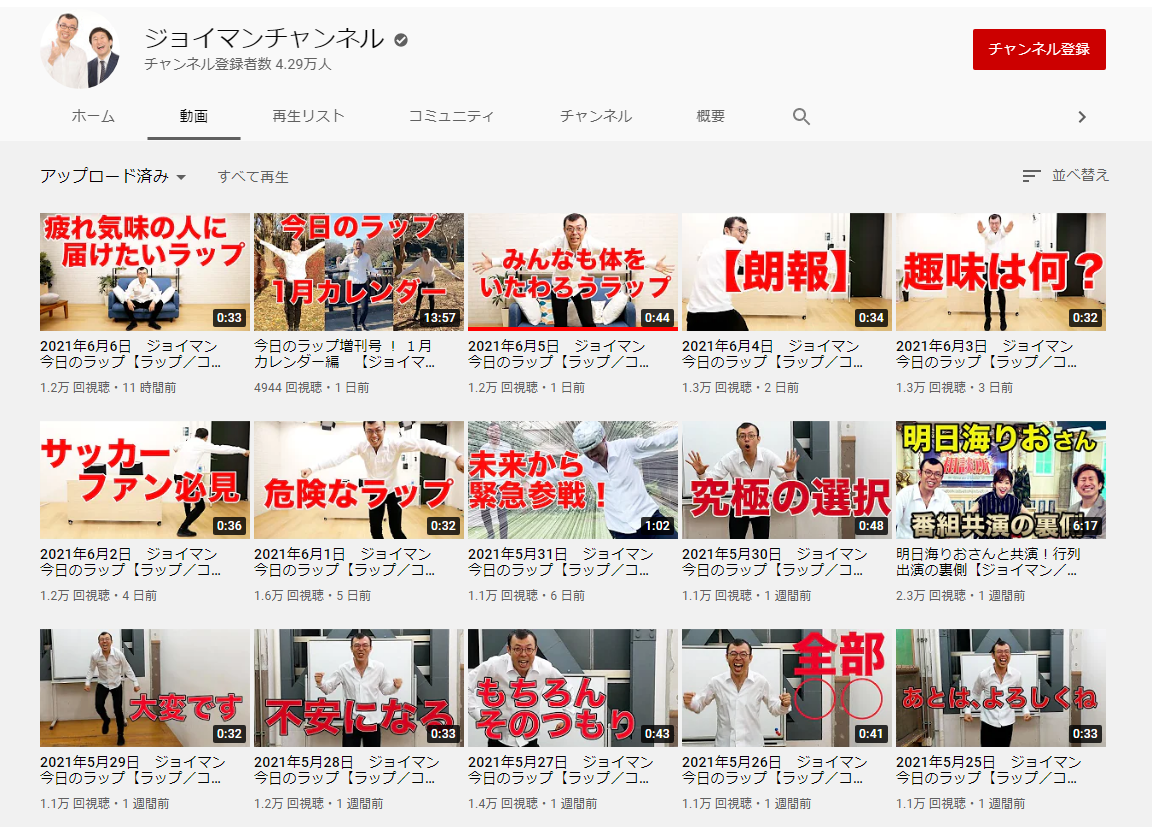Click the sort icon beside 並べ替え
This screenshot has height=827, width=1152.
click(1031, 176)
